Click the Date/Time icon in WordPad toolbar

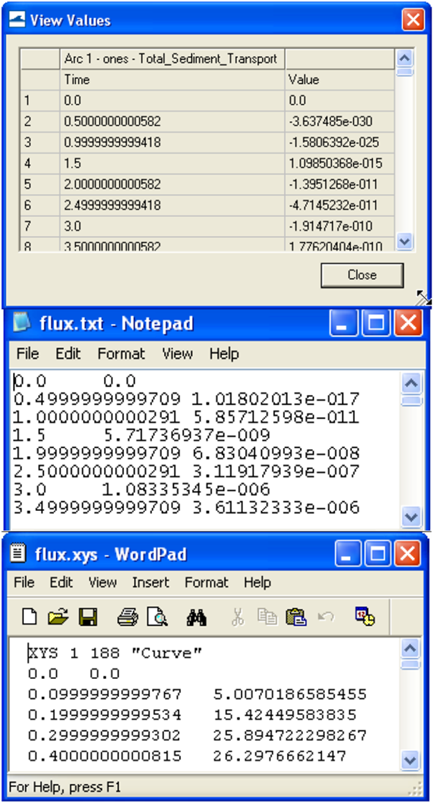click(364, 616)
